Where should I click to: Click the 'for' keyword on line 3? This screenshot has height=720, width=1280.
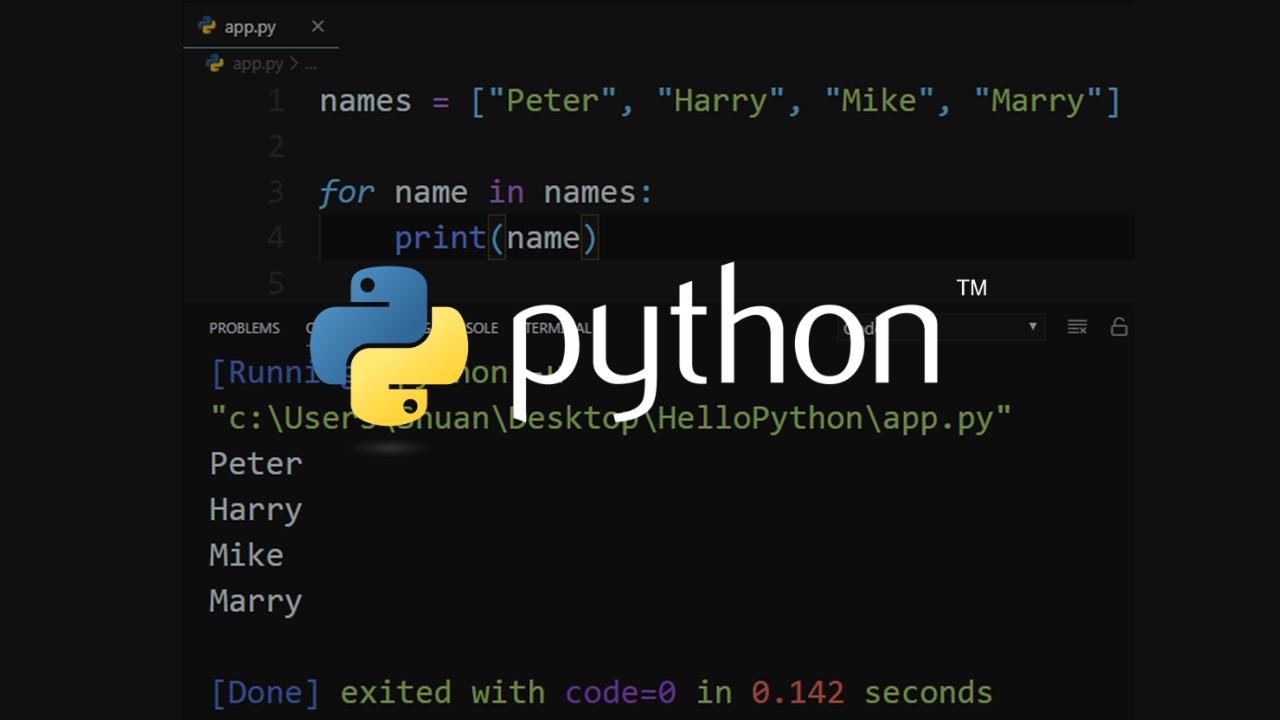click(346, 192)
